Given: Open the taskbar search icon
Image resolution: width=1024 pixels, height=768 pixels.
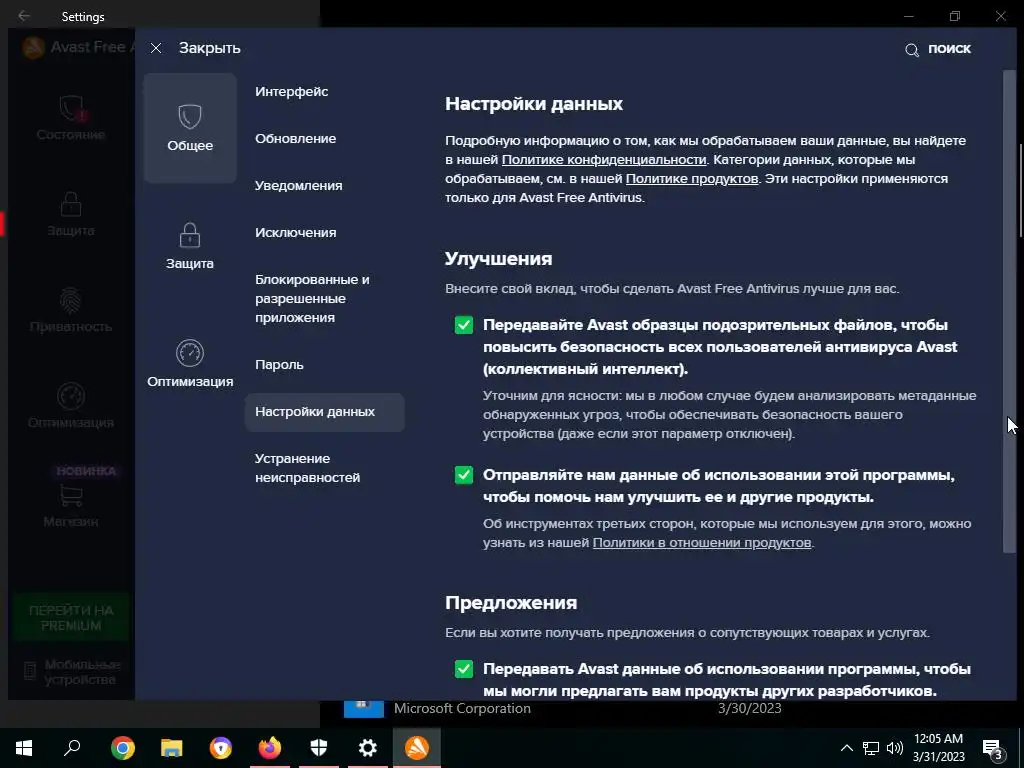Looking at the screenshot, I should pos(72,748).
